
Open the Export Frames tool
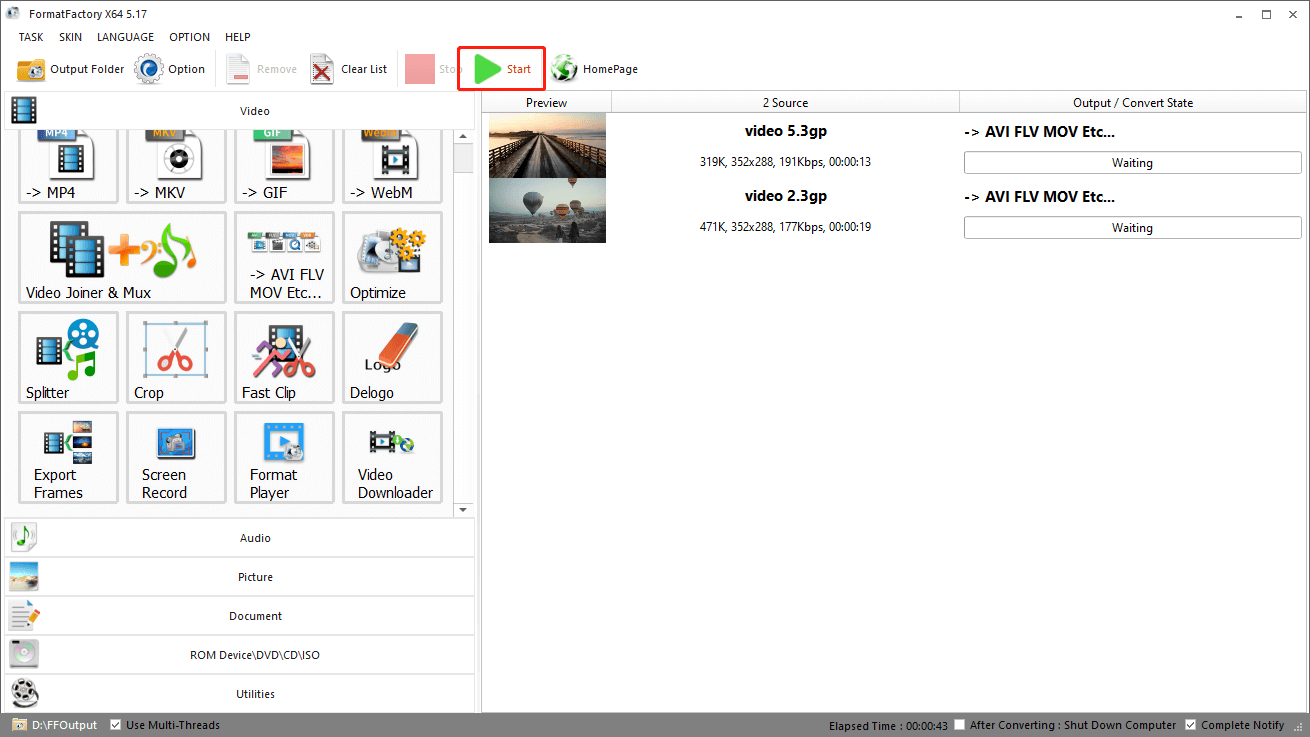tap(68, 458)
